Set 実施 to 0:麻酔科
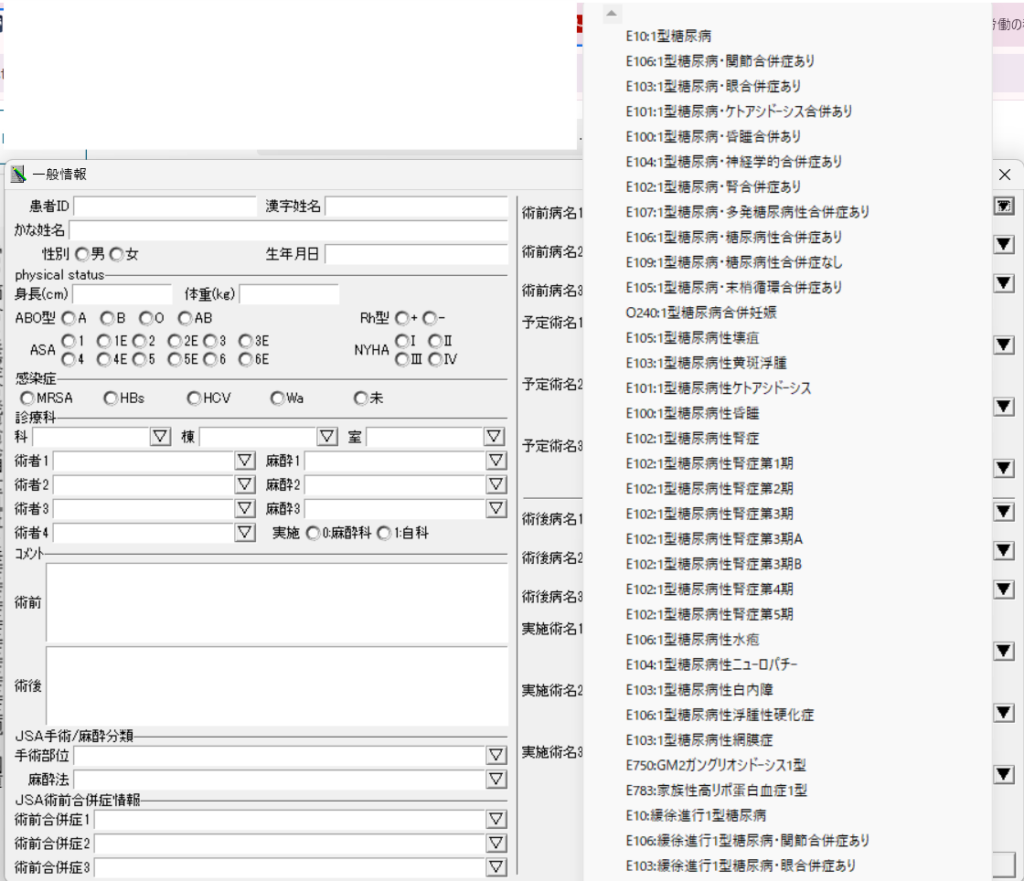Image resolution: width=1024 pixels, height=881 pixels. click(313, 533)
